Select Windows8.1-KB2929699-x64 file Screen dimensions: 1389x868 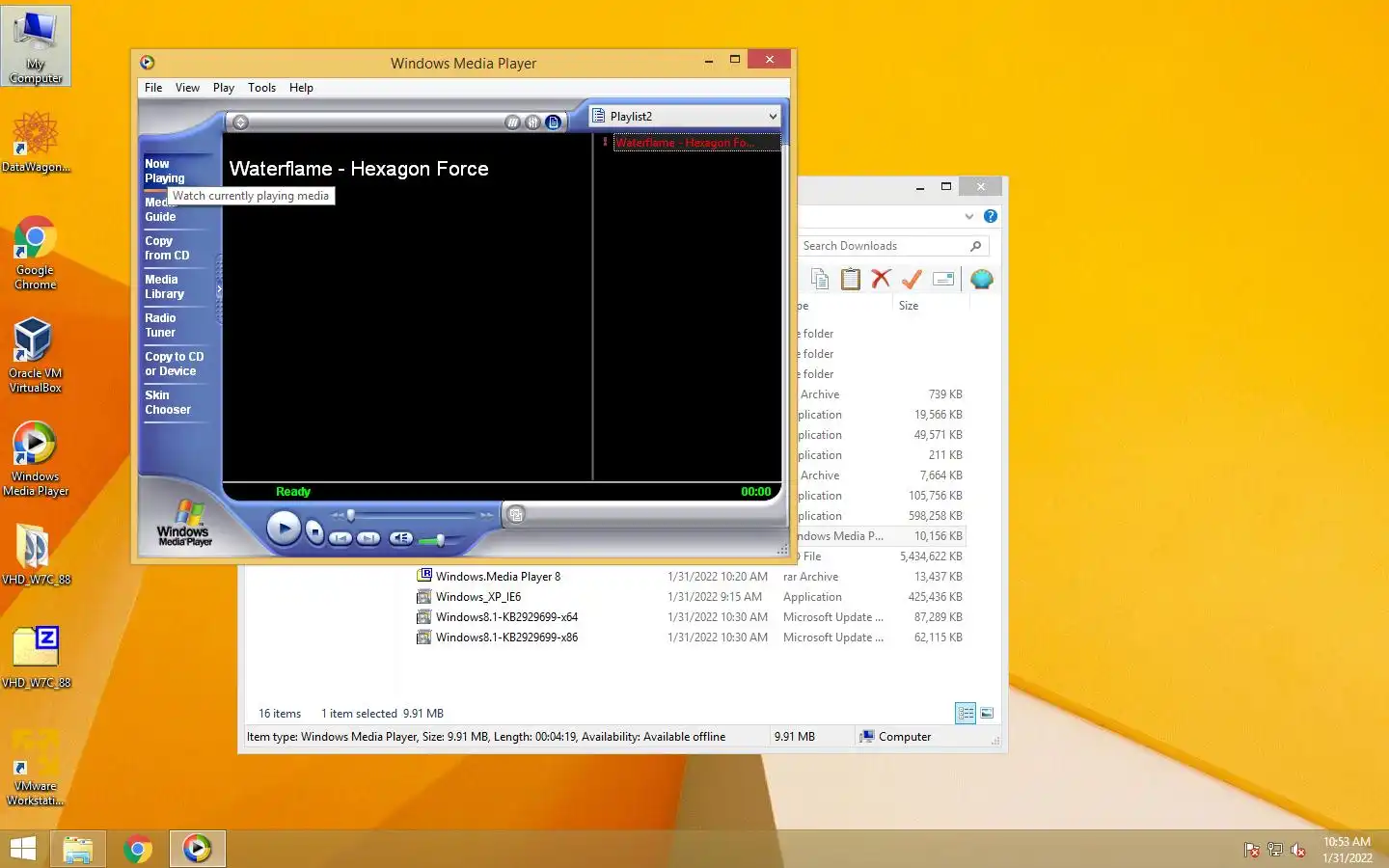click(x=506, y=617)
